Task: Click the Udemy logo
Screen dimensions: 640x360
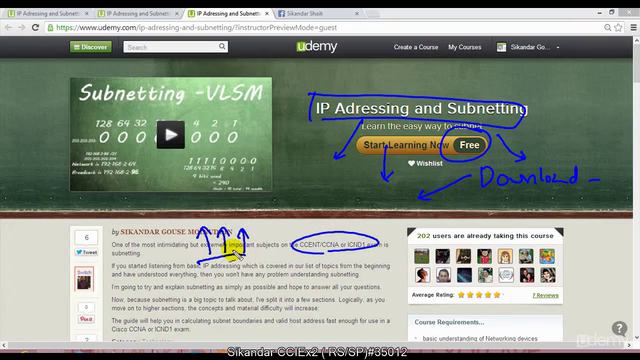Action: click(317, 47)
